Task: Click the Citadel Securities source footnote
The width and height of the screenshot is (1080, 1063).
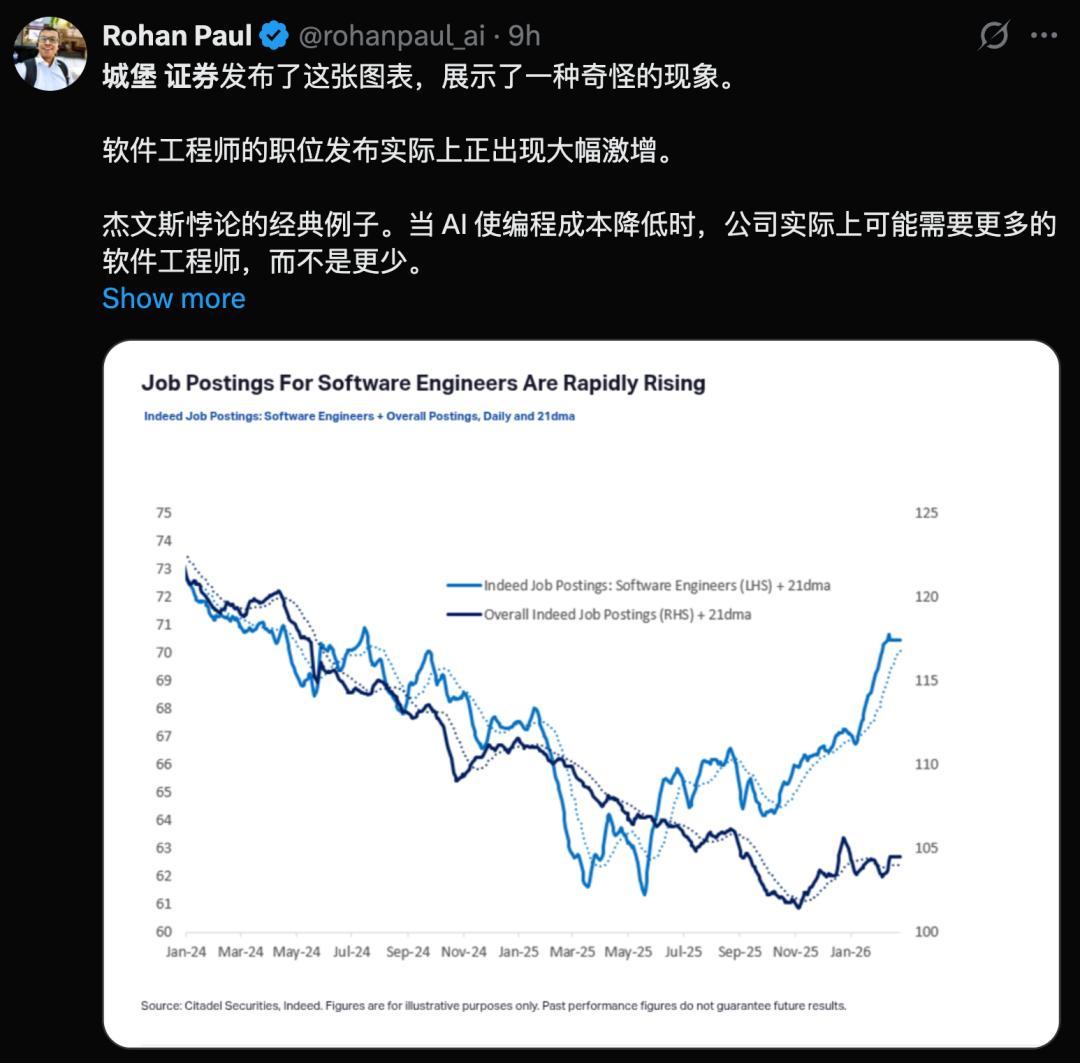Action: [493, 1005]
